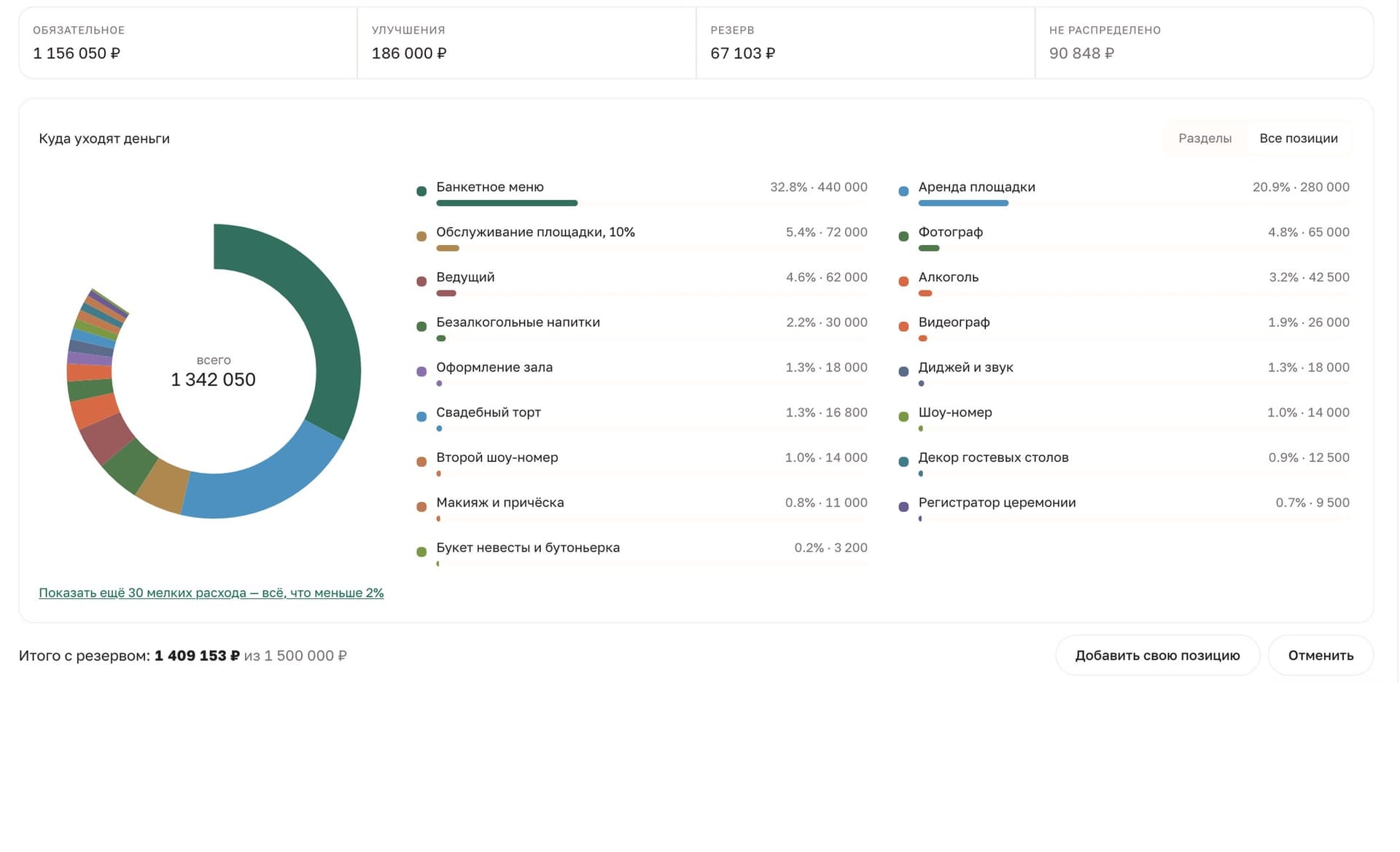Screen dimensions: 1400x852
Task: Click the Отменить button
Action: 1321,655
